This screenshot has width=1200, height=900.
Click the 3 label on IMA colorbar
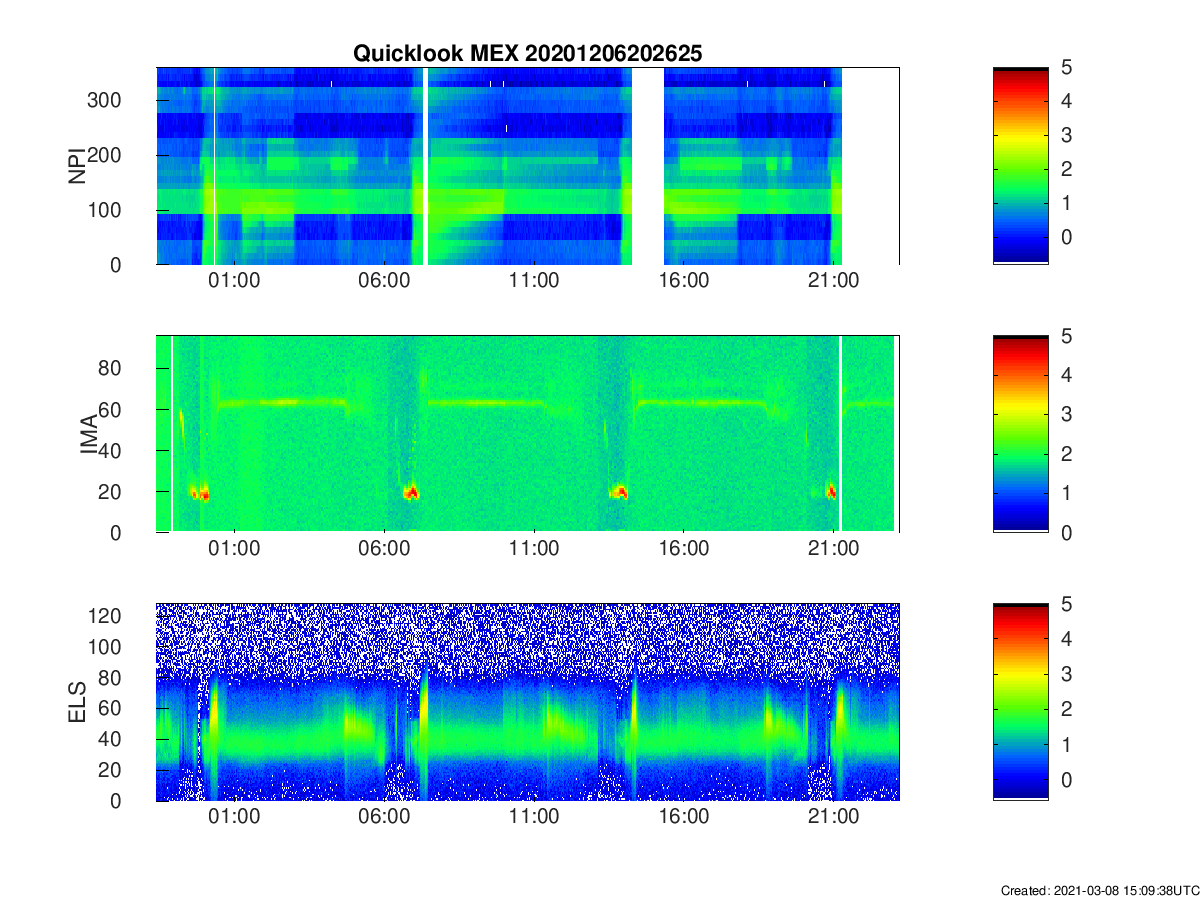(1065, 414)
